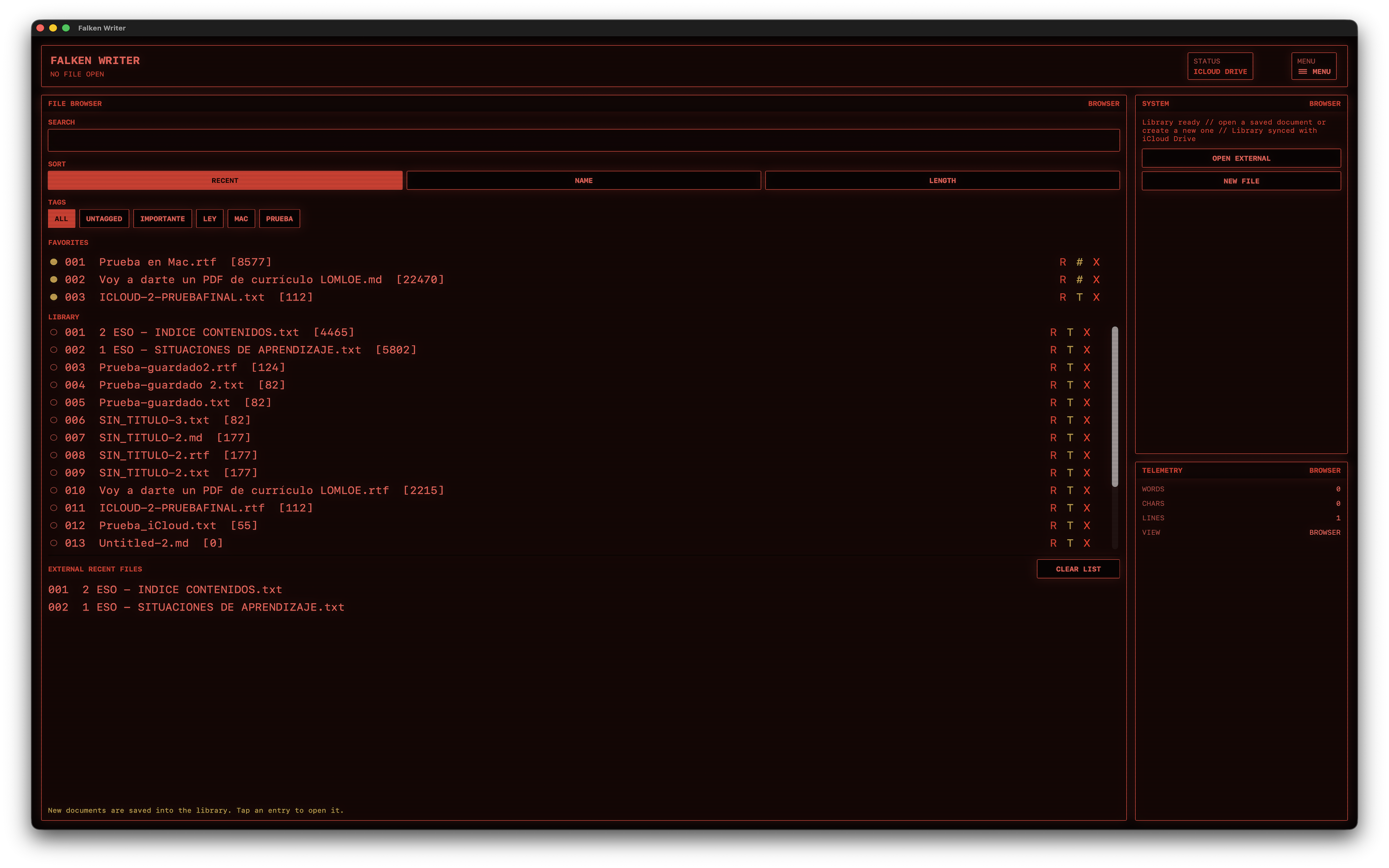1389x868 pixels.
Task: Click the R icon for SIN_TITULO-2.rtf
Action: coord(1053,455)
